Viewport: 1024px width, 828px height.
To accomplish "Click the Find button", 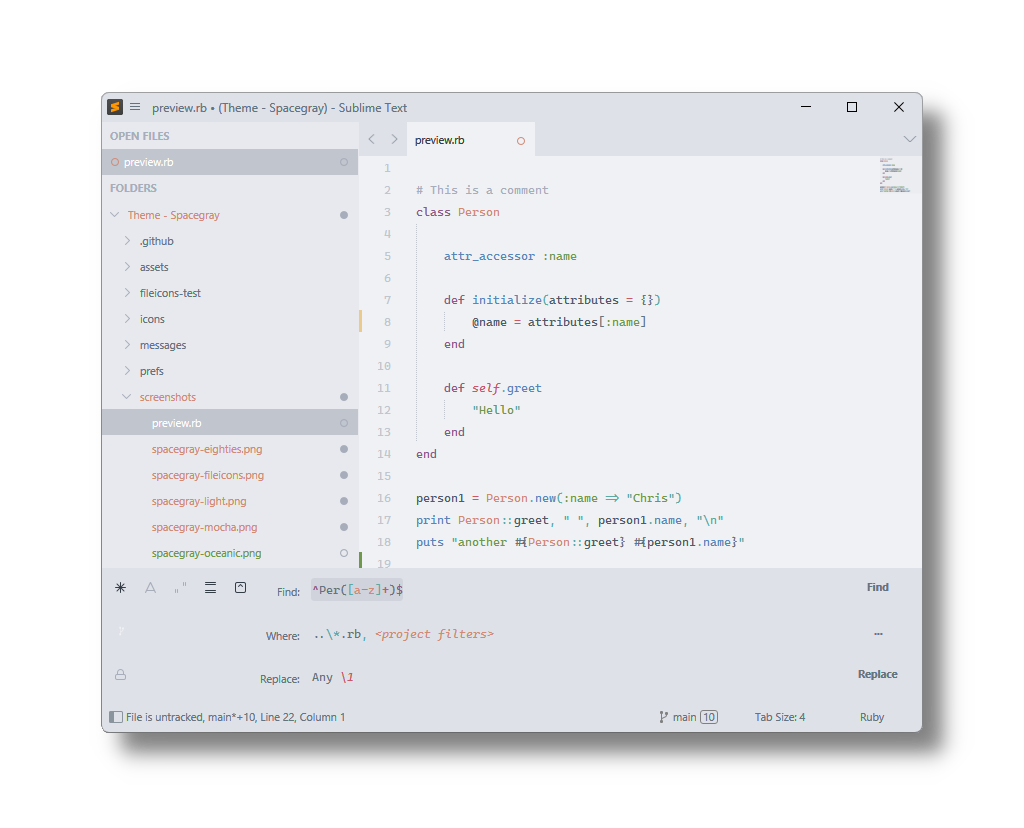I will (x=877, y=587).
